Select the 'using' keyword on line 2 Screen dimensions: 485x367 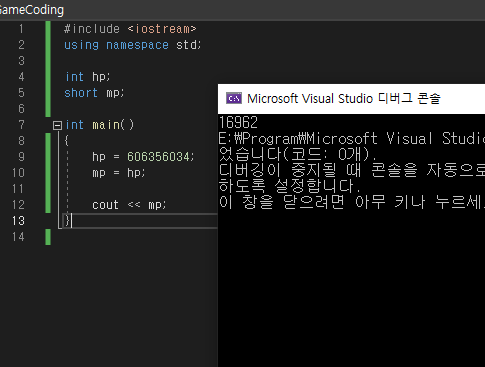point(81,45)
